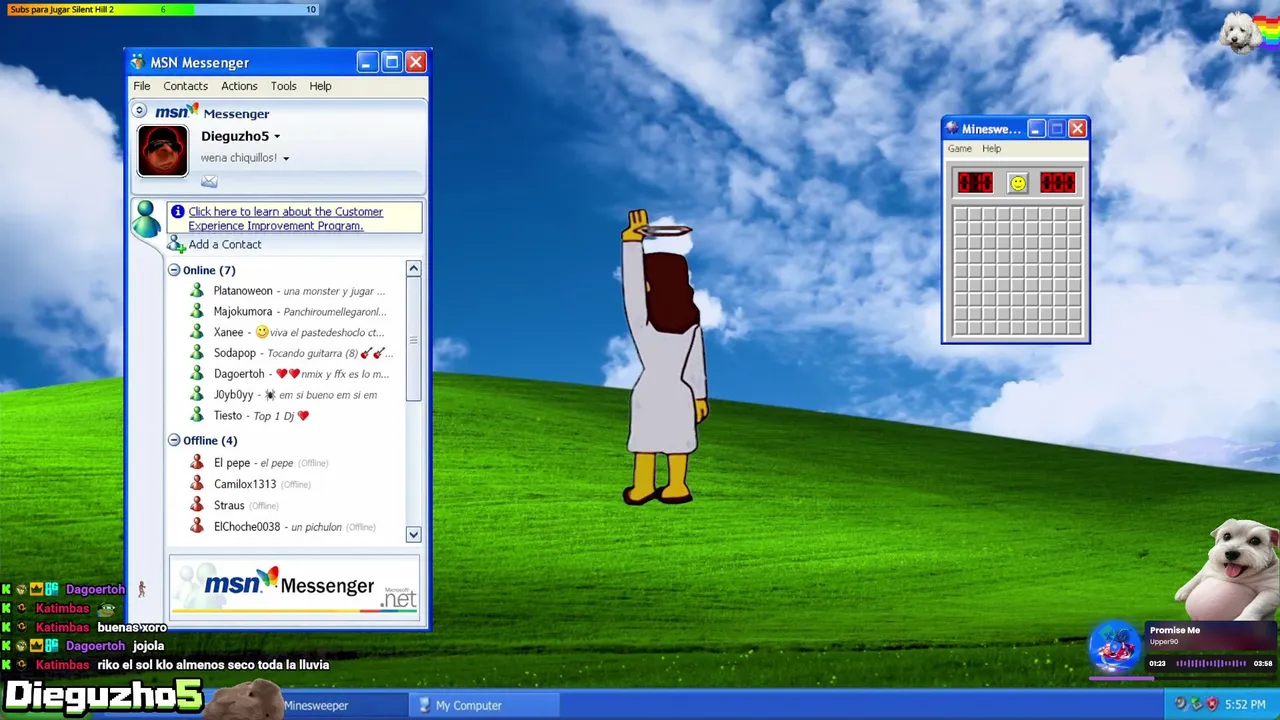Click the contact list scroll down arrow
Image resolution: width=1280 pixels, height=720 pixels.
(413, 535)
